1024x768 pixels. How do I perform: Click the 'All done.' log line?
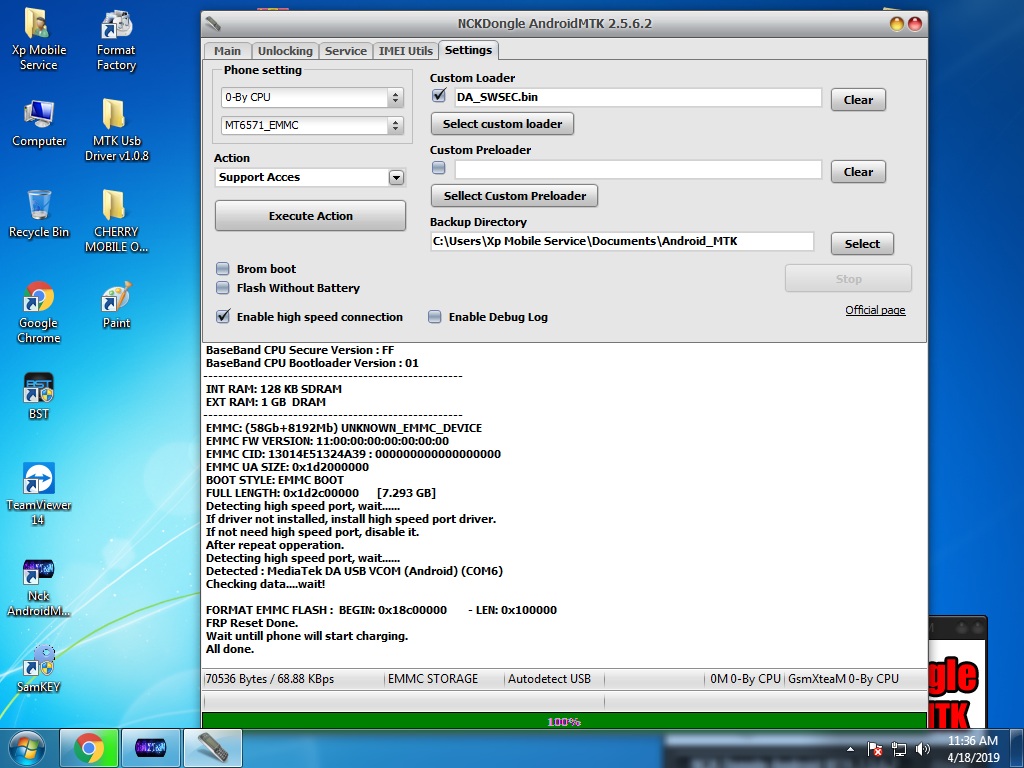tap(230, 649)
